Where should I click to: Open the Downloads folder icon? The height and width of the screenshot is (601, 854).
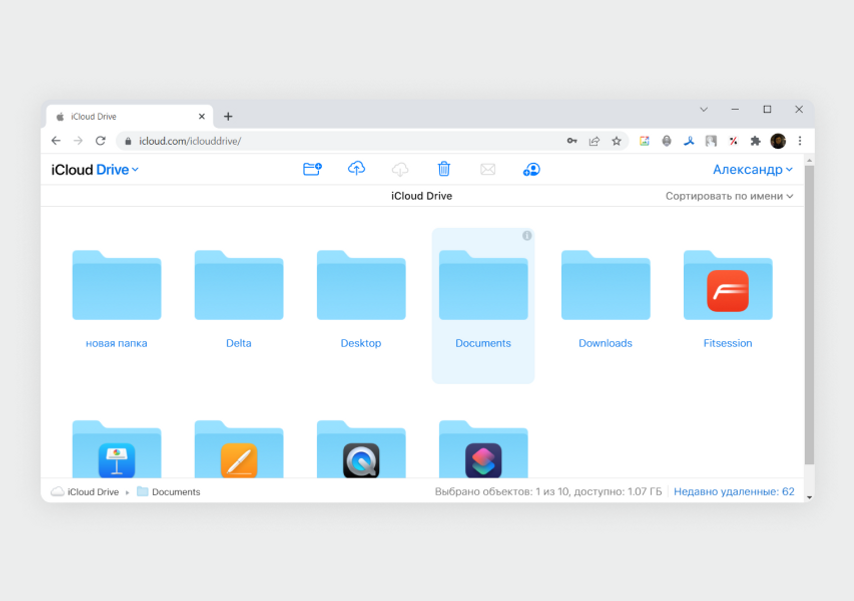tap(606, 285)
